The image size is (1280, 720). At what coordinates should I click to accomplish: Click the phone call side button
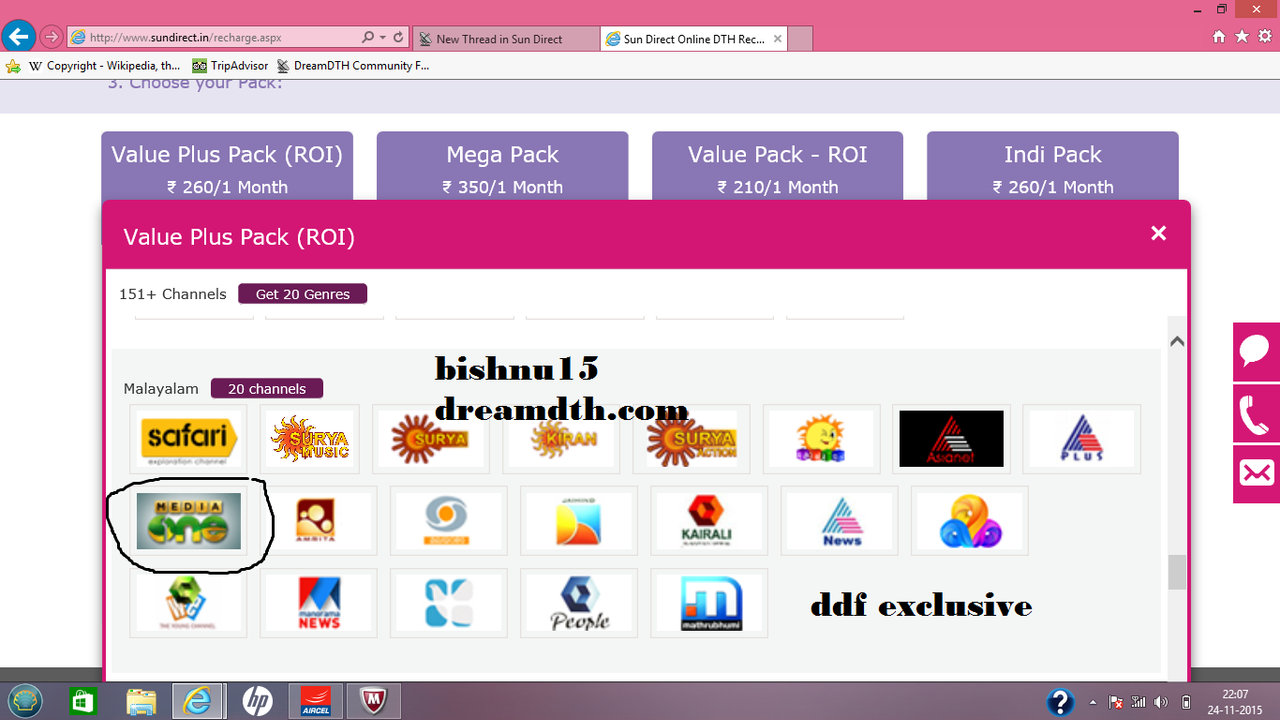tap(1256, 413)
